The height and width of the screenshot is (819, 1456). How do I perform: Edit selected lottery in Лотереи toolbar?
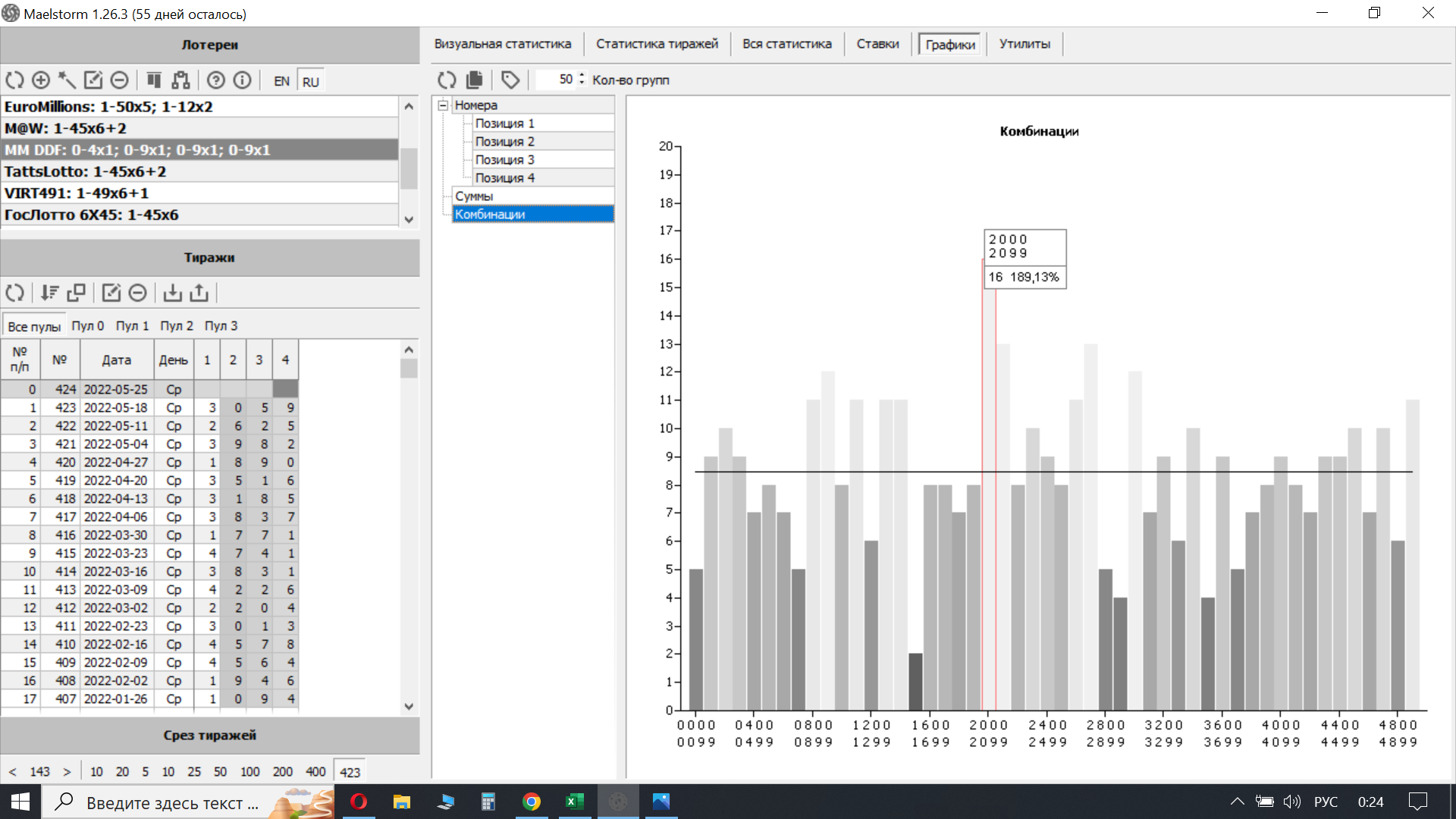pos(93,80)
